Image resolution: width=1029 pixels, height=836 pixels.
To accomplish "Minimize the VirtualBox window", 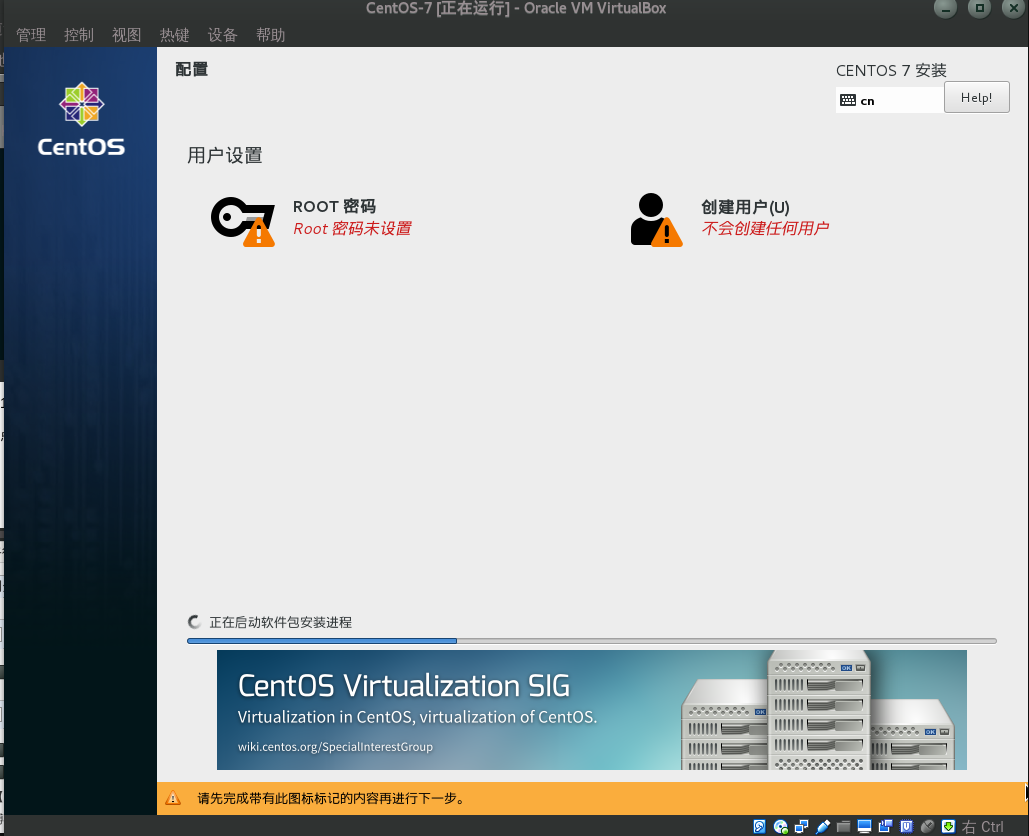I will click(x=945, y=9).
